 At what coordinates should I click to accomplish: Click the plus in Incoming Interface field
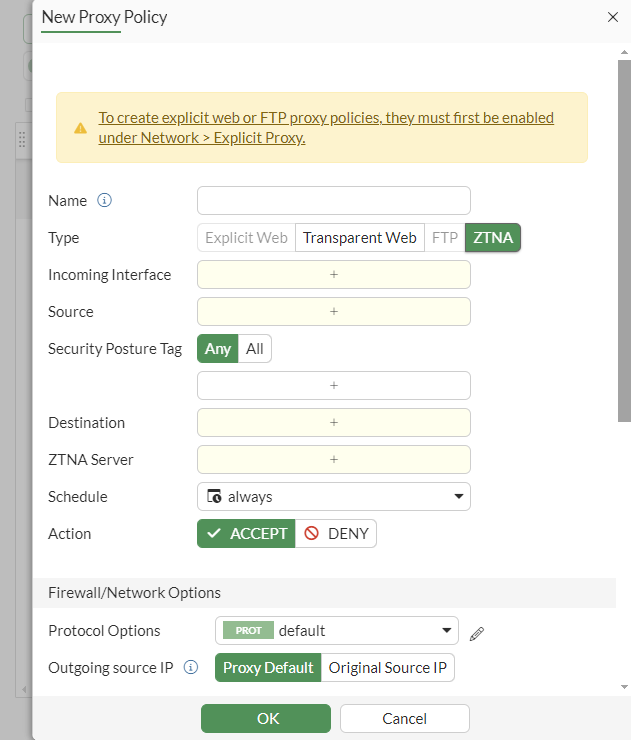click(x=334, y=275)
